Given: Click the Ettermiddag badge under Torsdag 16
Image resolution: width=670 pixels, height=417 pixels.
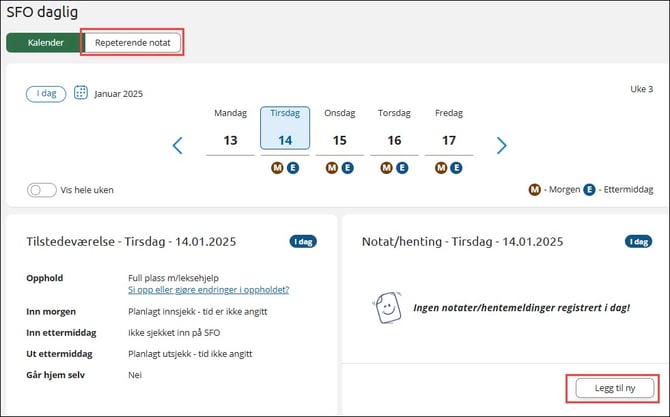Looking at the screenshot, I should (x=402, y=168).
